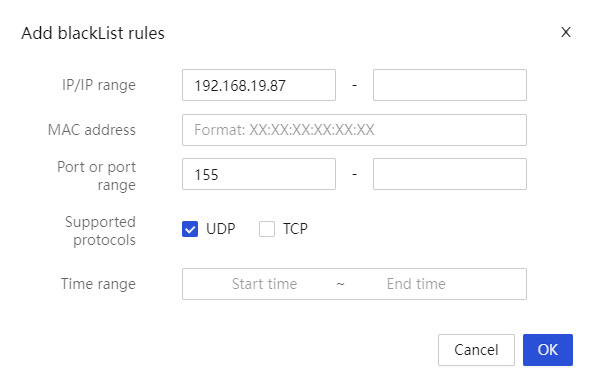Click the Port or port range label
The width and height of the screenshot is (594, 388).
tap(96, 176)
